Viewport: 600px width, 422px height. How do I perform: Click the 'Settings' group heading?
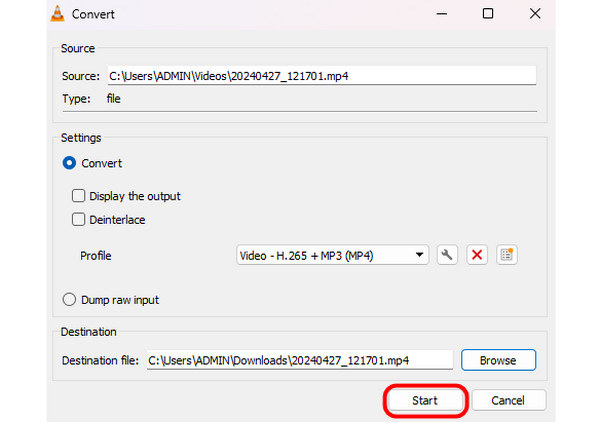coord(81,138)
